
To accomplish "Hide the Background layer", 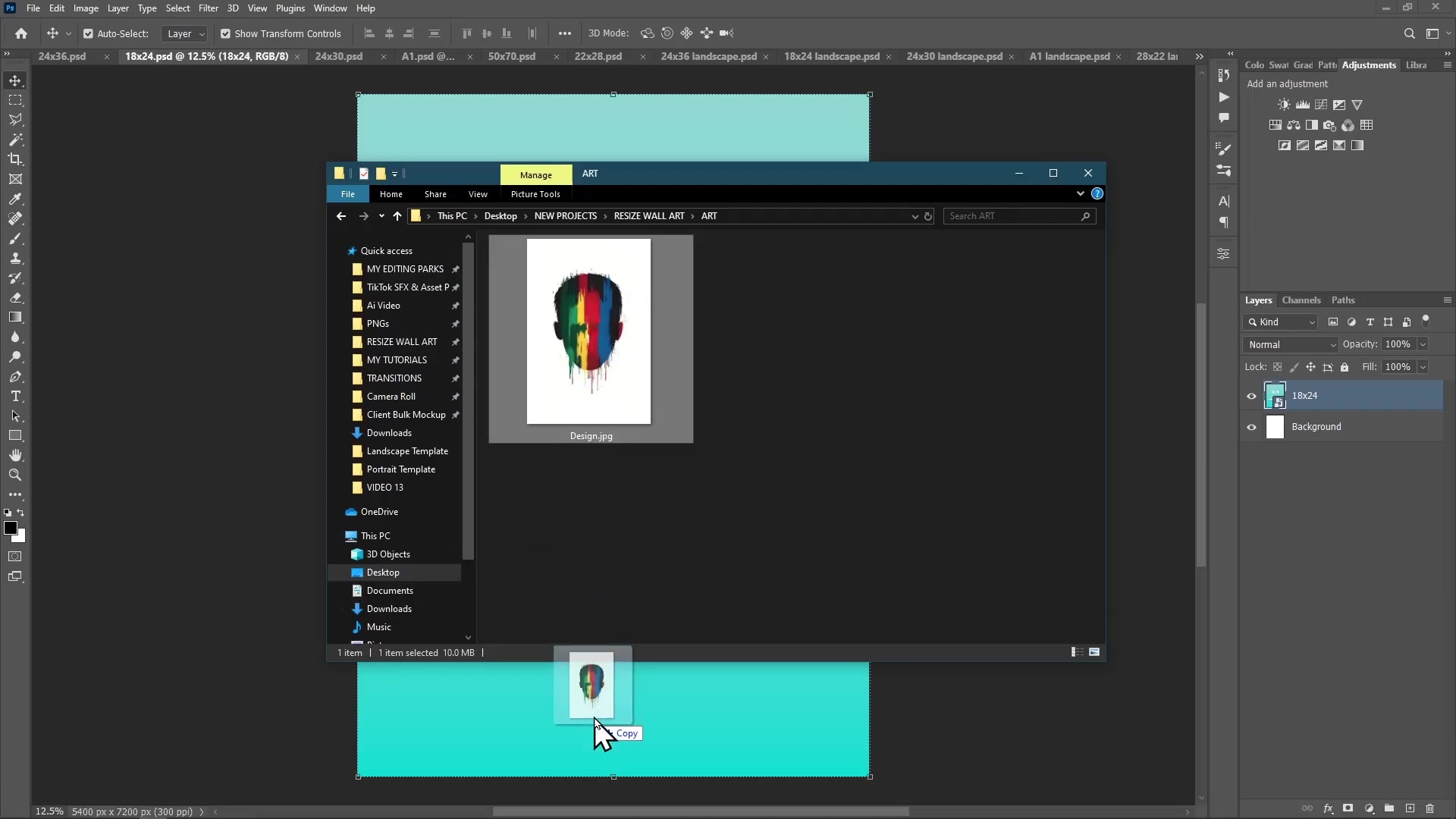I will coord(1251,427).
